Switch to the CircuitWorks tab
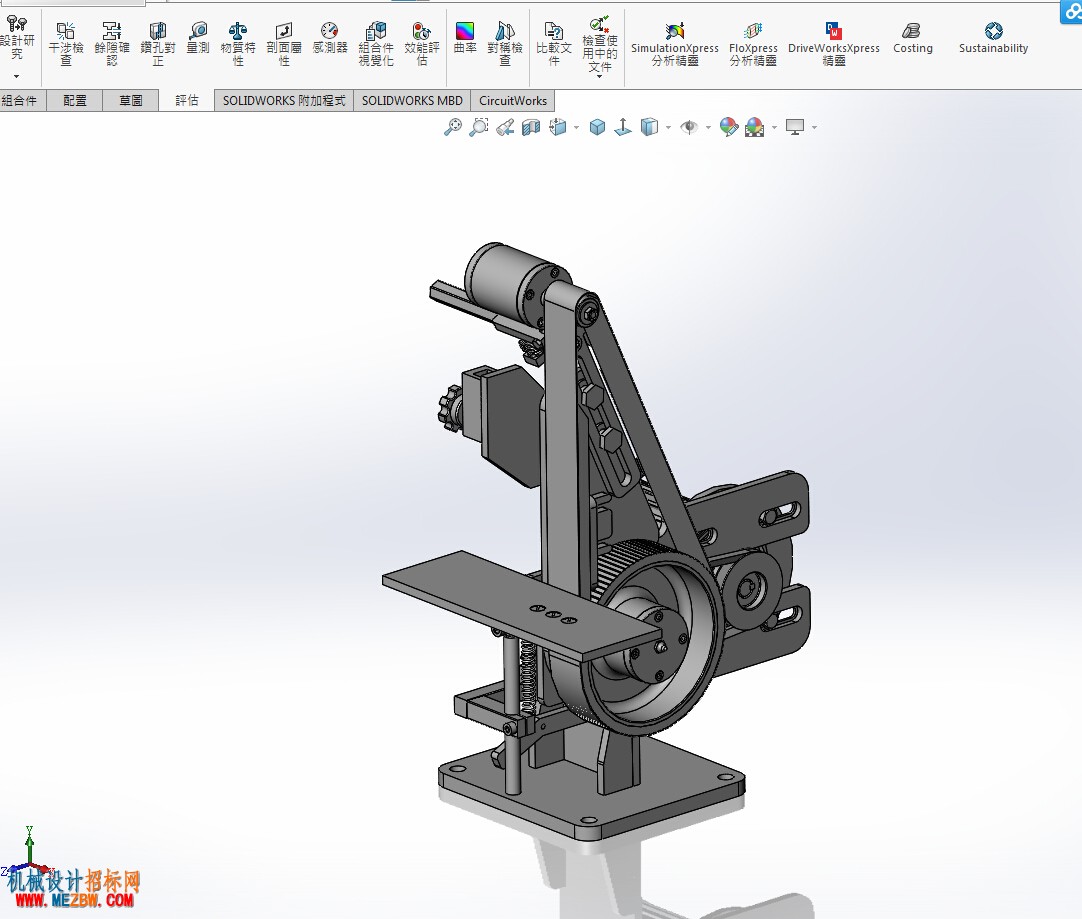Viewport: 1082px width, 919px height. click(513, 101)
